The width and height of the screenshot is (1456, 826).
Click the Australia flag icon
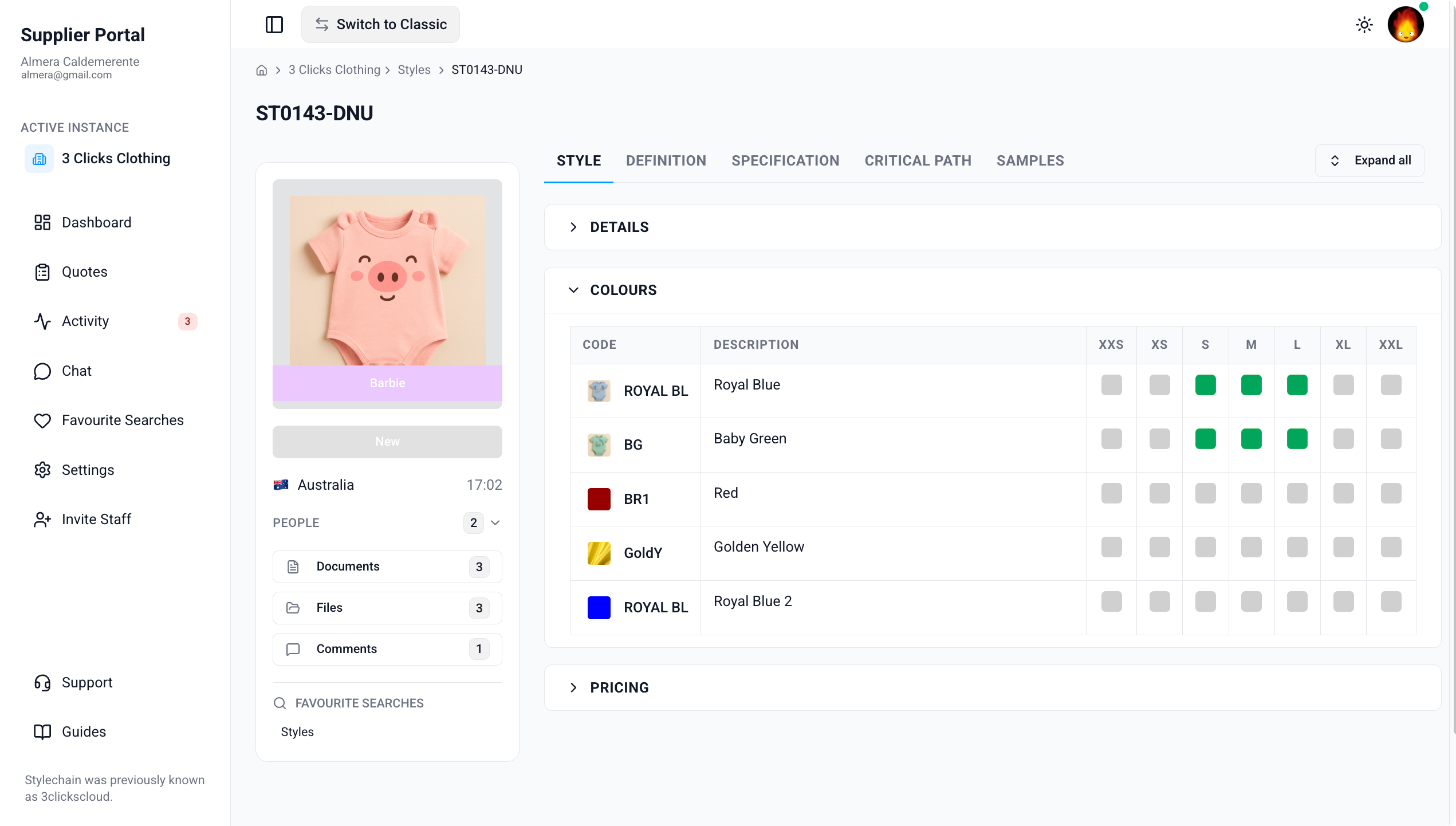point(281,485)
